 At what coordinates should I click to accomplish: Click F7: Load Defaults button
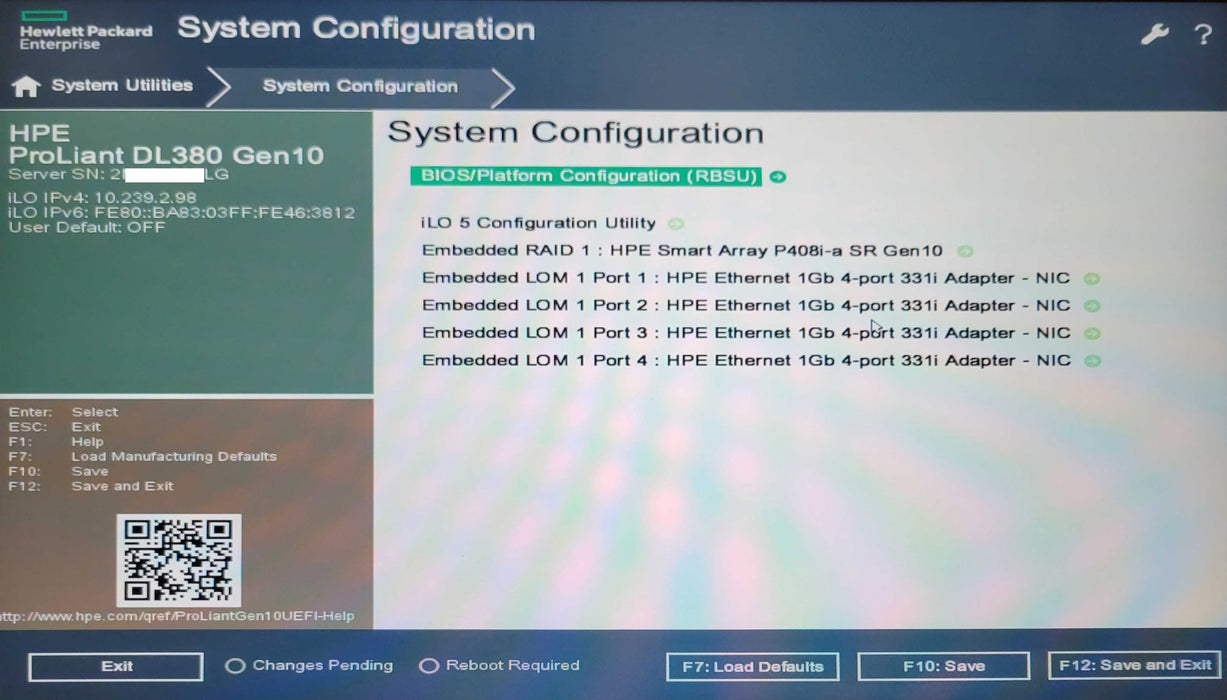coord(752,667)
